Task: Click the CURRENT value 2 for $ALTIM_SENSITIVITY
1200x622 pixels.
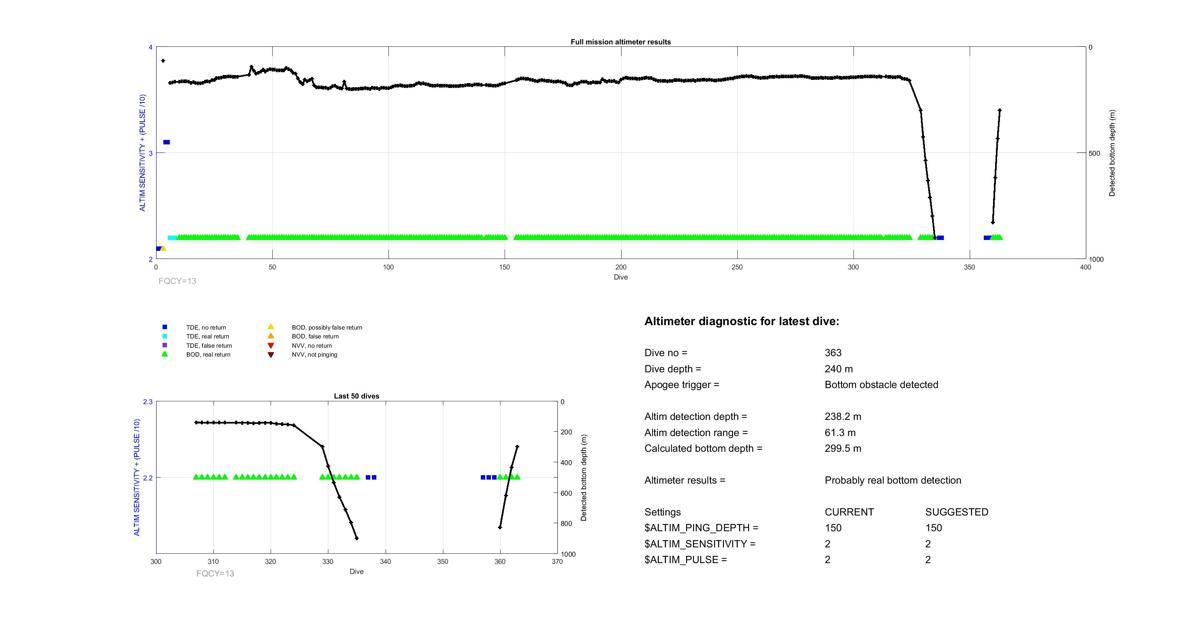Action: (828, 544)
